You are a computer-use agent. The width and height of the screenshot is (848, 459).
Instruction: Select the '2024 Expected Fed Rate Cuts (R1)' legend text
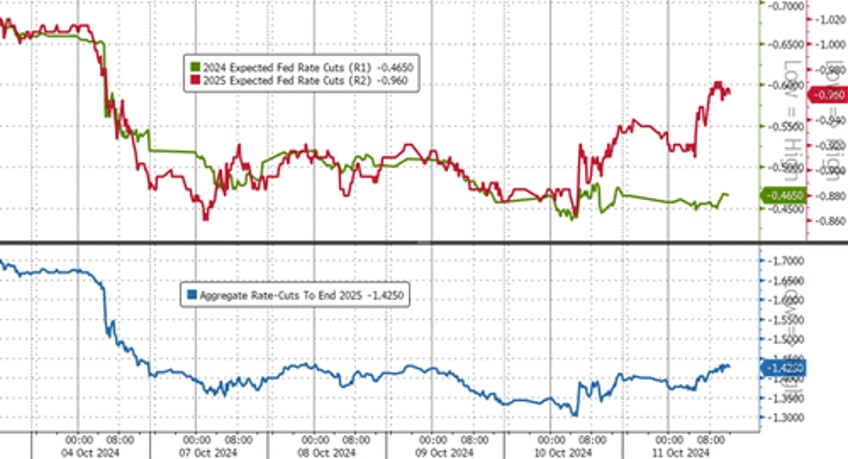(x=288, y=68)
